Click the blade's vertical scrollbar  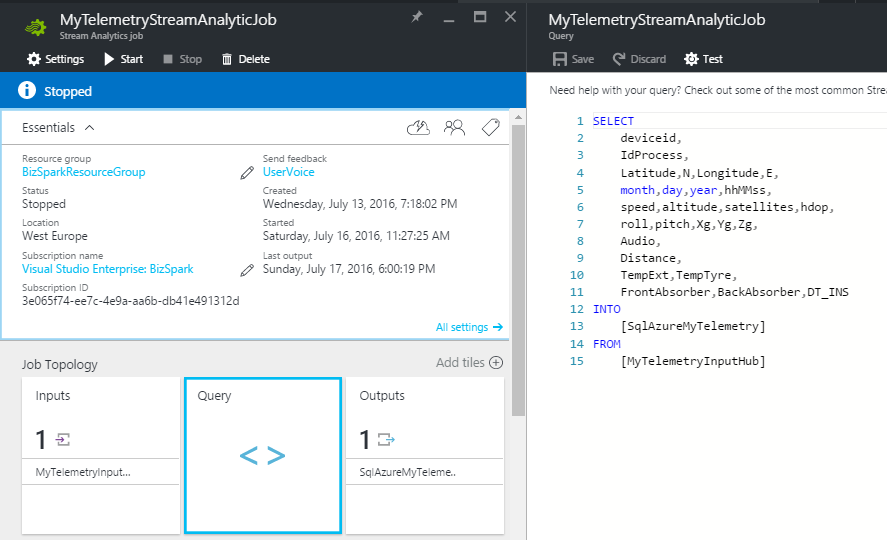coord(518,268)
